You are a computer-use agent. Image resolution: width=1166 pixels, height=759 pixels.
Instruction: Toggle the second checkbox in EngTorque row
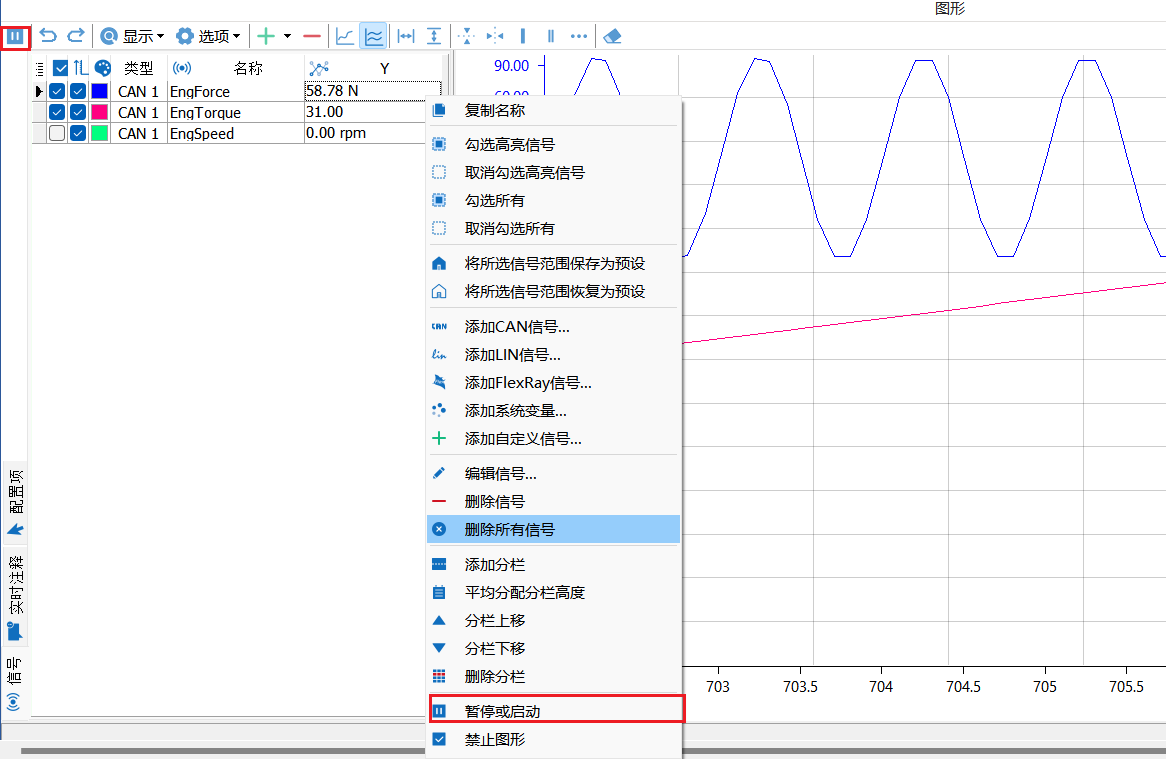coord(78,112)
